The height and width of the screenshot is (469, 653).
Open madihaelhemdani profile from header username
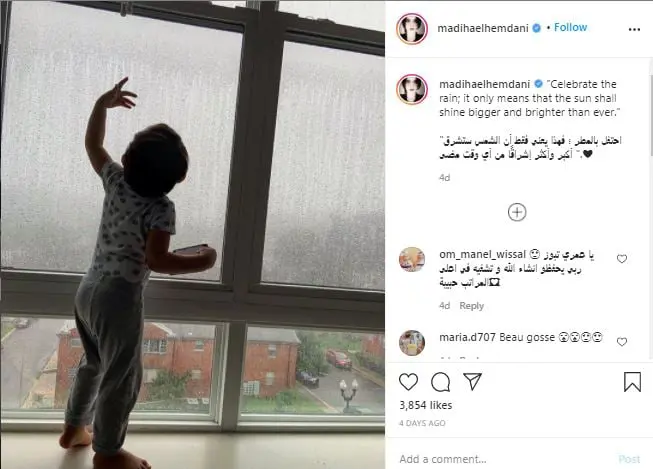coord(483,28)
